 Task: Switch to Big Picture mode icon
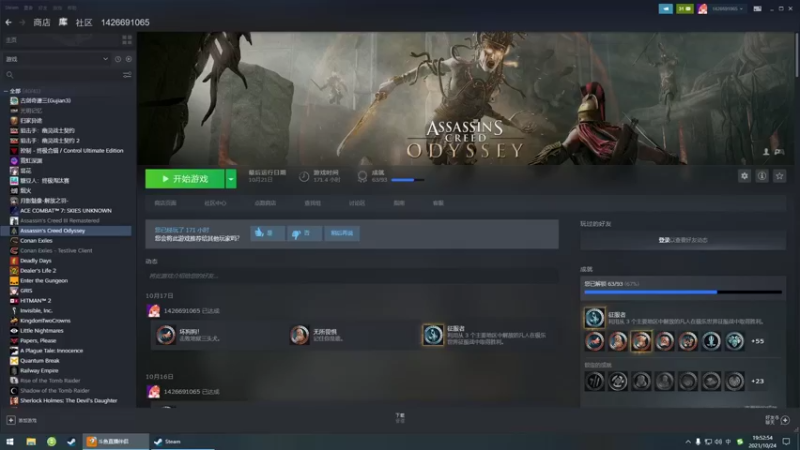click(x=757, y=9)
